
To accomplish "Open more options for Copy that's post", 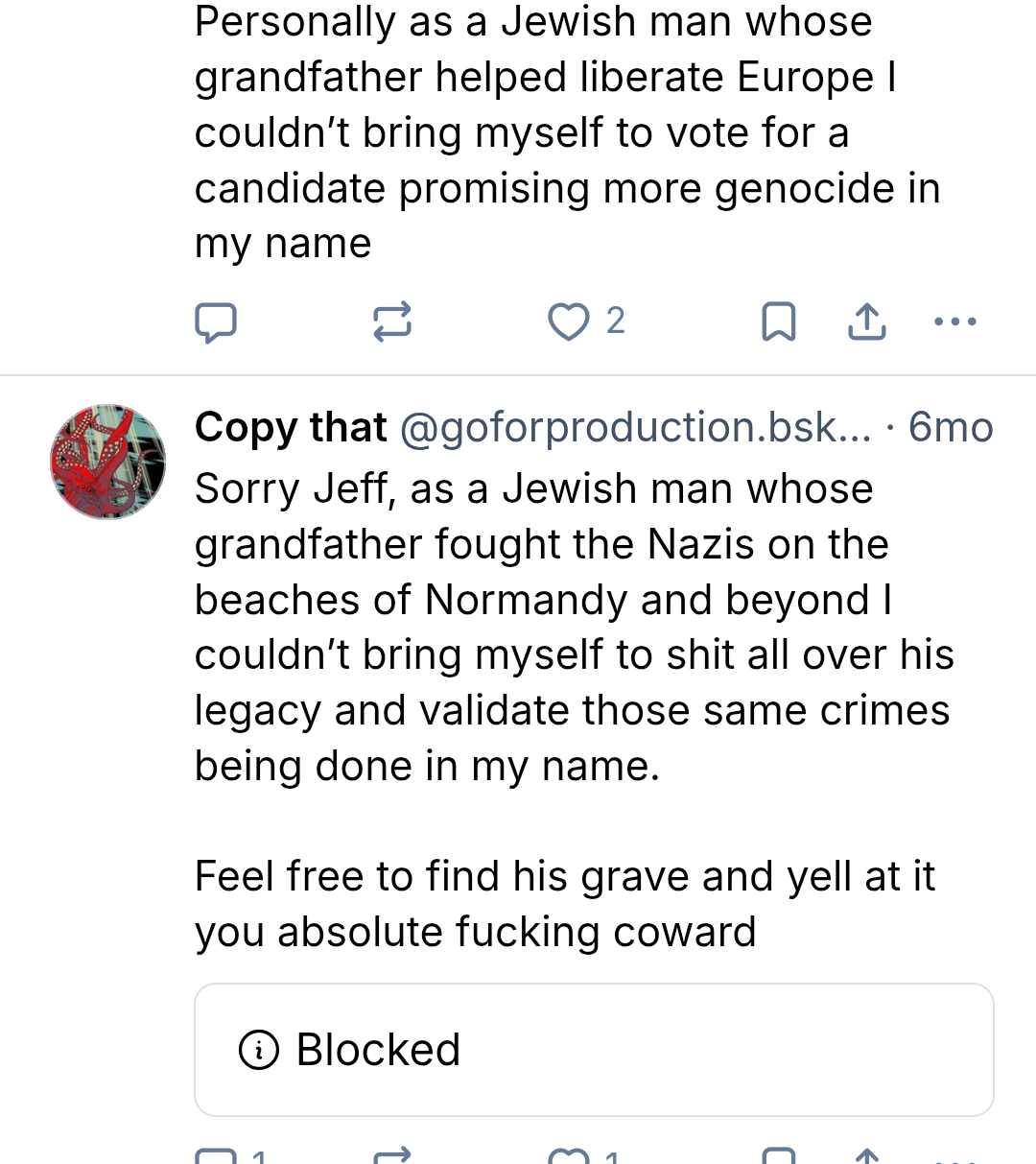I will [955, 1156].
